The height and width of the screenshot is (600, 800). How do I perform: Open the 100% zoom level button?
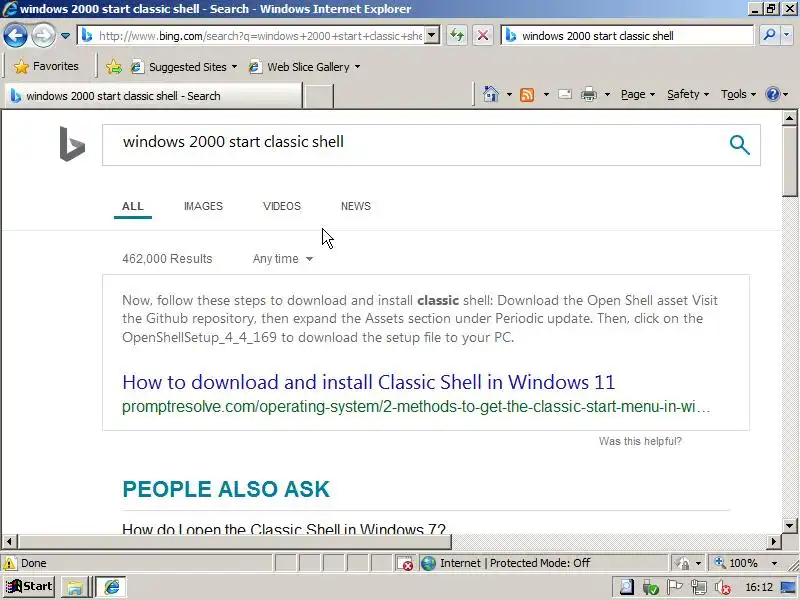tap(736, 563)
